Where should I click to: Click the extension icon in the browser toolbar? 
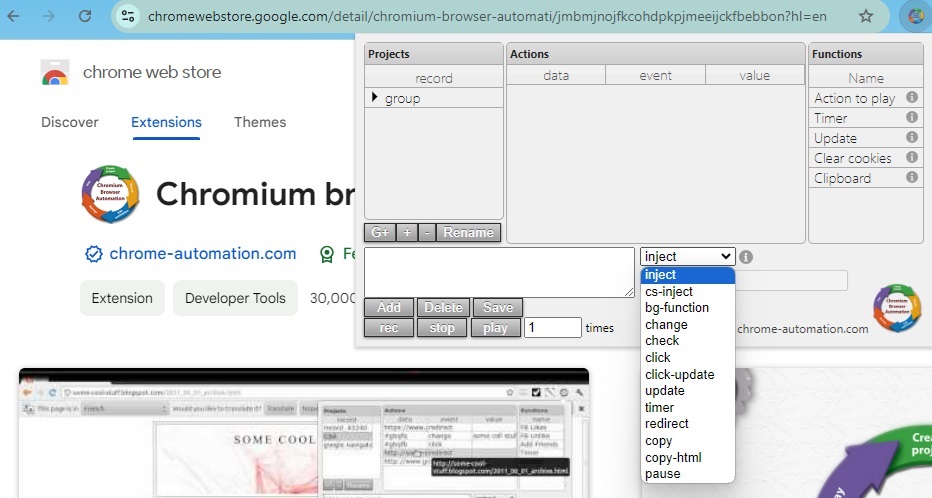915,16
